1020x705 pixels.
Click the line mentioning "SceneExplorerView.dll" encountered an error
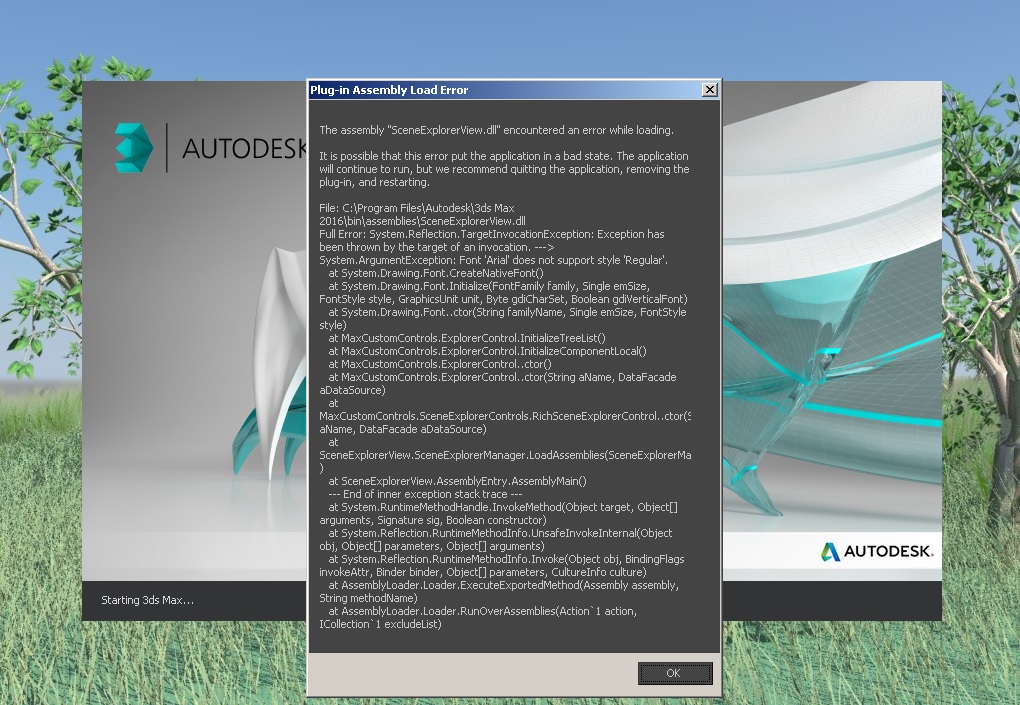496,130
